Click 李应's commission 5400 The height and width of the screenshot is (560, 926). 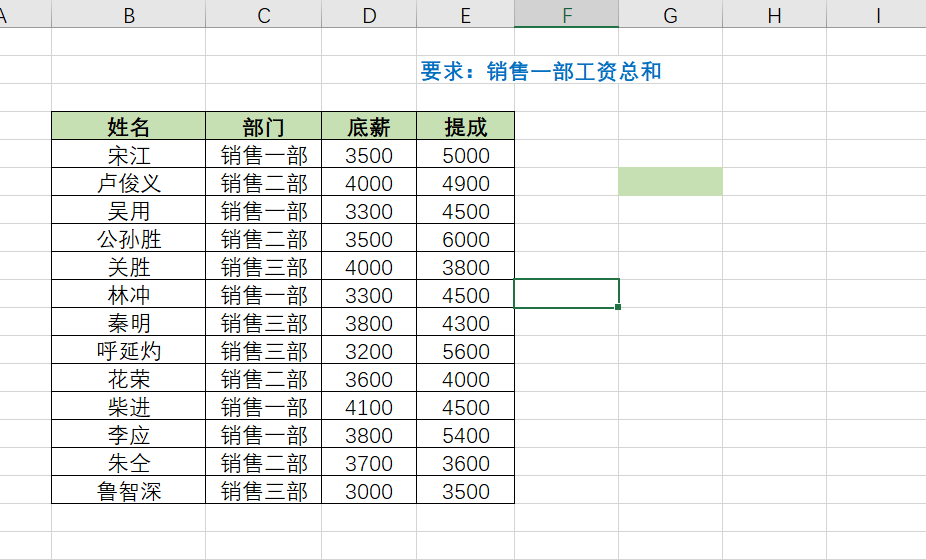[x=465, y=434]
